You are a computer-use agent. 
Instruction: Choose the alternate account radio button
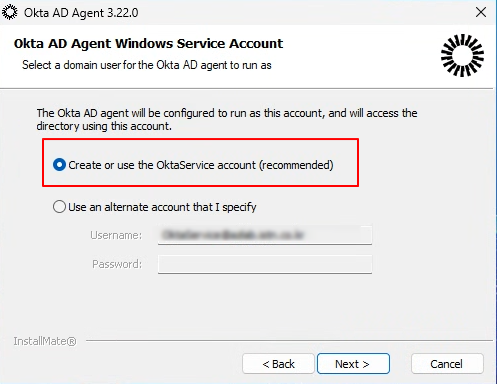pos(59,207)
